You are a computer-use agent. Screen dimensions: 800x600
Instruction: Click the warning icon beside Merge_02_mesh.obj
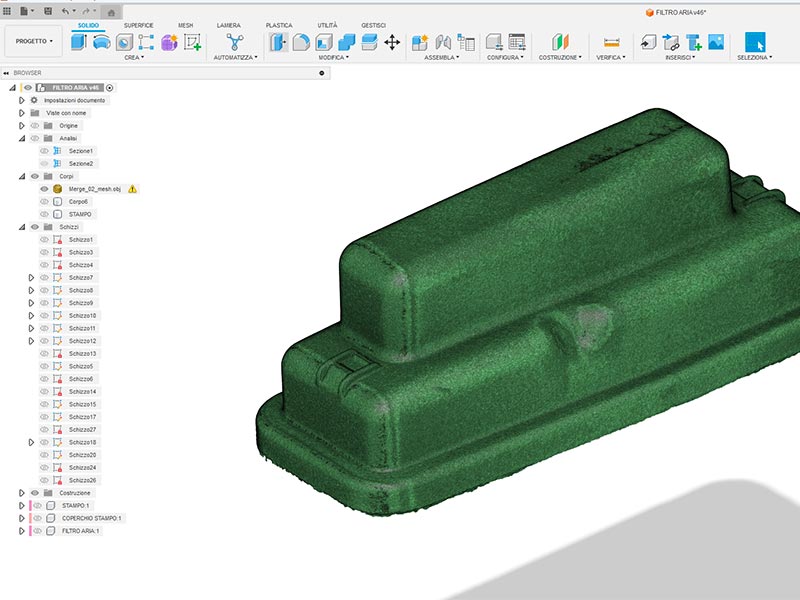point(132,188)
